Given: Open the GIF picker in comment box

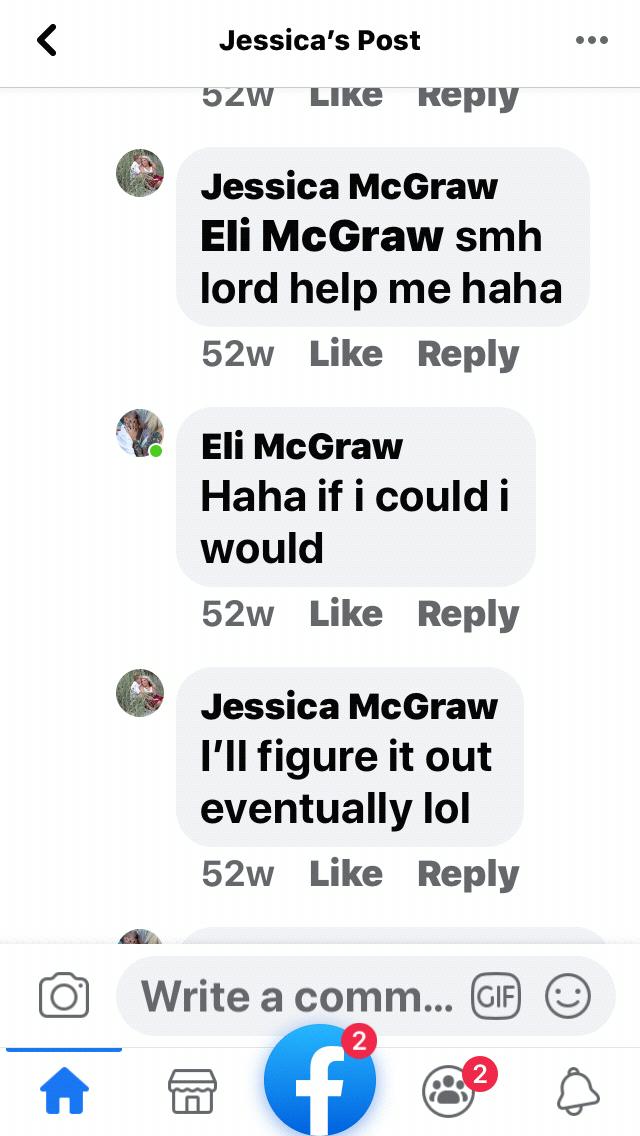Looking at the screenshot, I should pos(496,996).
